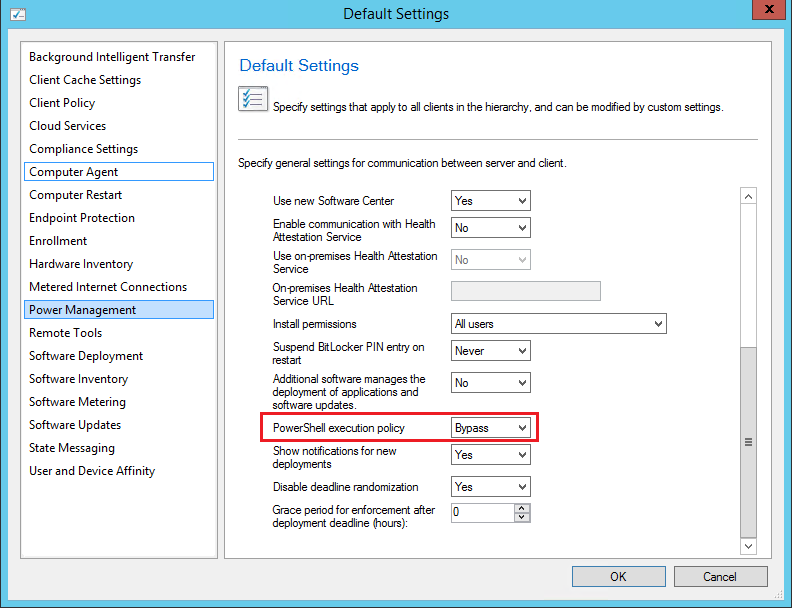The image size is (792, 608).
Task: Open the Use new Software Center dropdown
Action: pos(490,201)
